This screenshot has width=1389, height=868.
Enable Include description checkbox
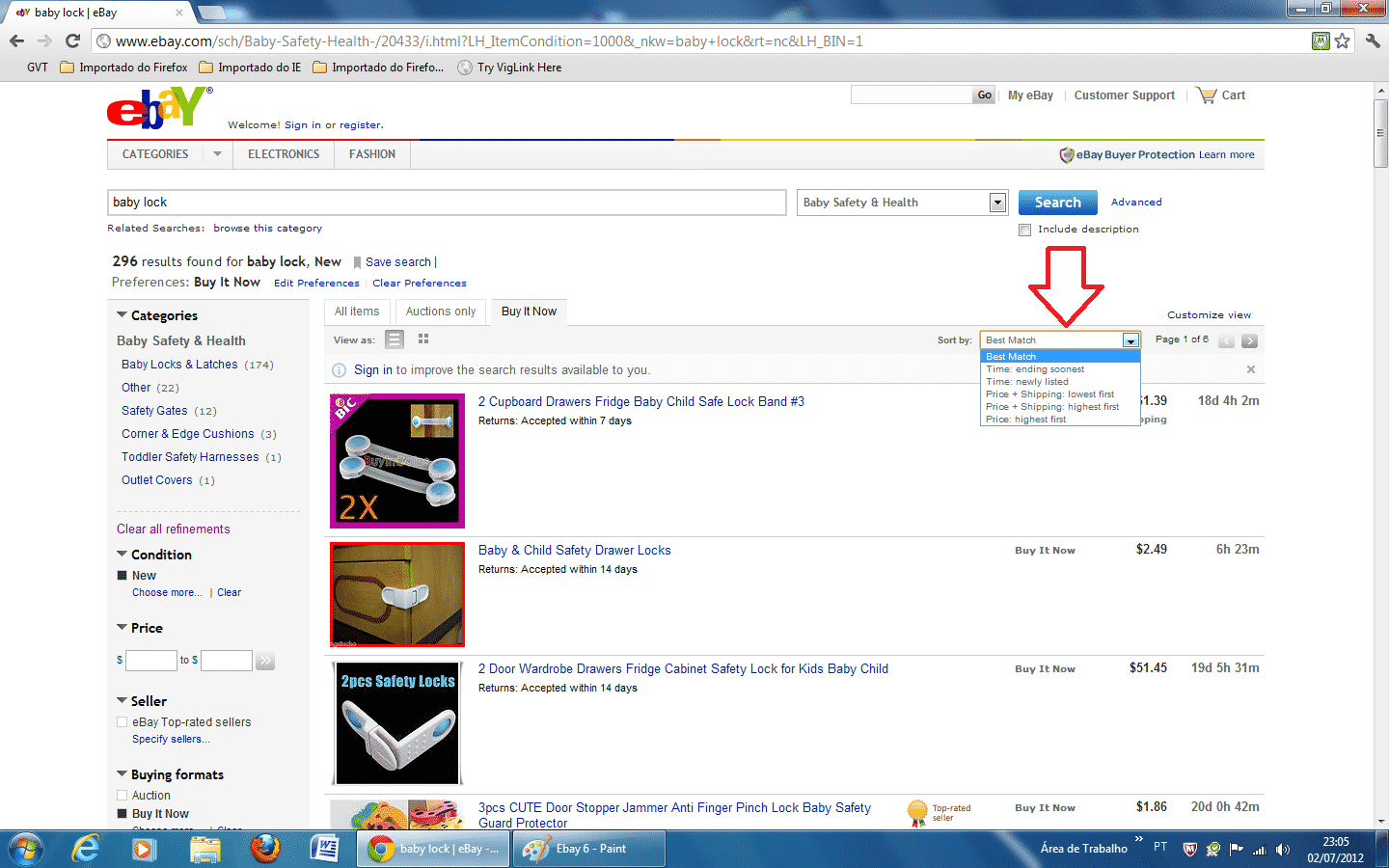[1024, 230]
